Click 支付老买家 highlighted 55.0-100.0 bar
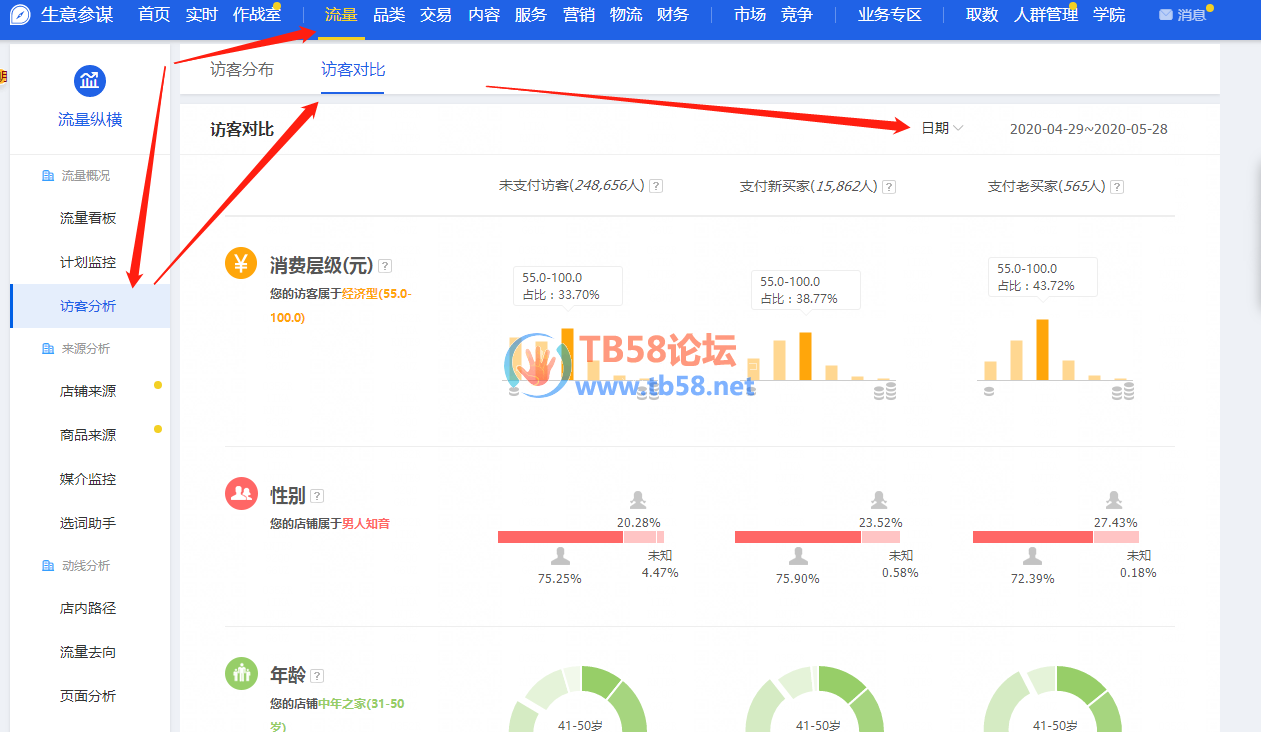This screenshot has height=732, width=1261. click(x=1042, y=350)
